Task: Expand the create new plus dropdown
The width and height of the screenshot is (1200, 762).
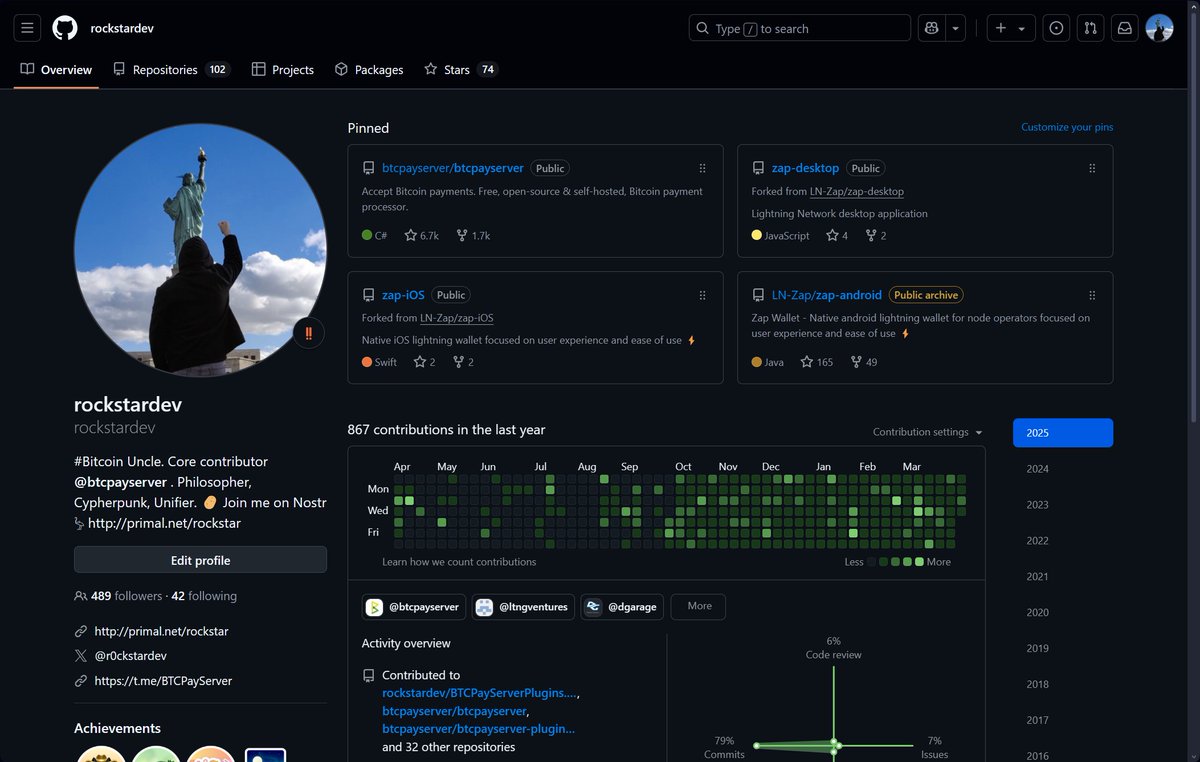Action: [x=1010, y=28]
